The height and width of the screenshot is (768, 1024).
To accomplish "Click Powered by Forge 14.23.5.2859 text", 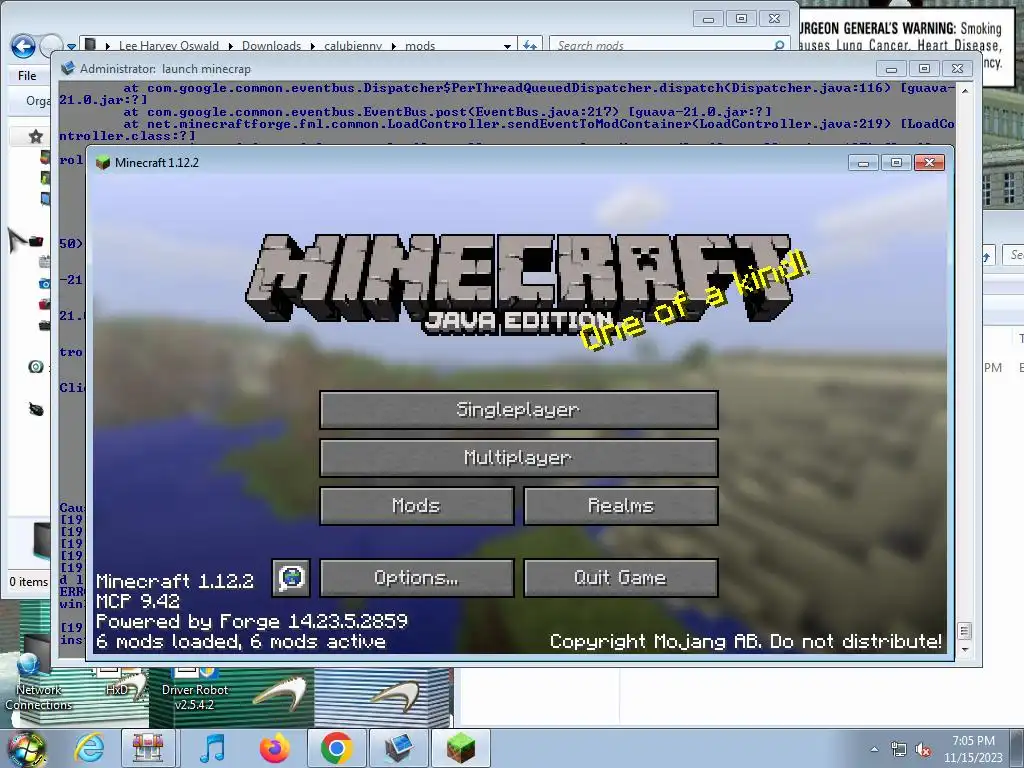I will [x=252, y=620].
